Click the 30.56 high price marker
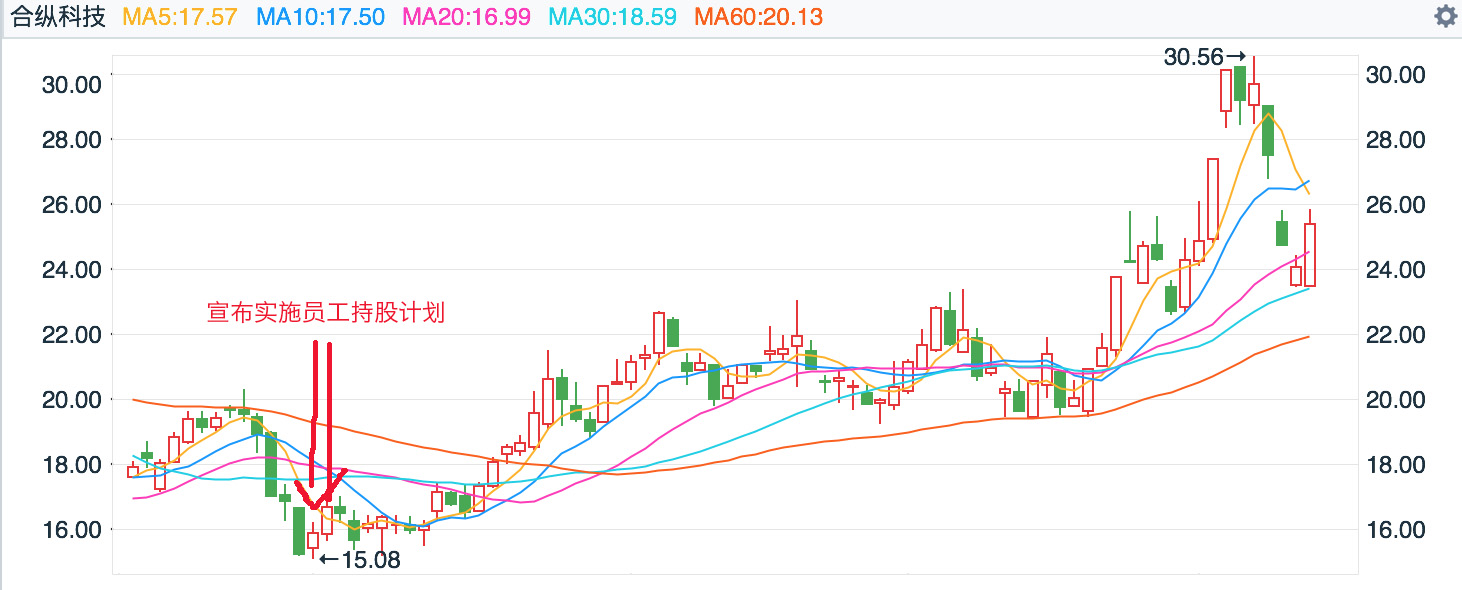1462x590 pixels. pyautogui.click(x=1205, y=57)
